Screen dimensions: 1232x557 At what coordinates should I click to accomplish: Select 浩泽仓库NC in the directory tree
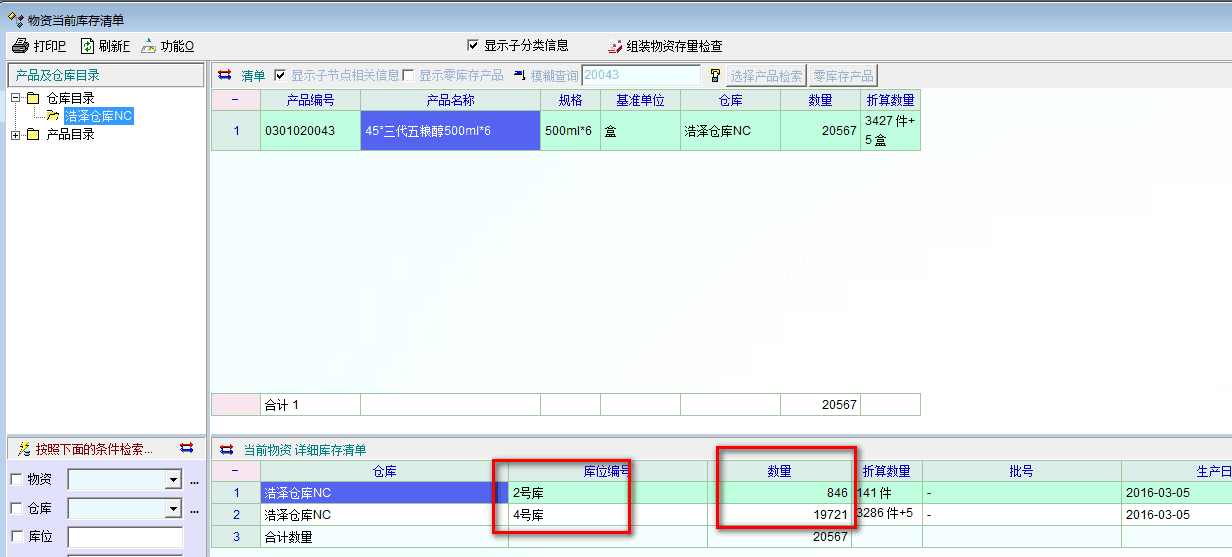point(98,116)
